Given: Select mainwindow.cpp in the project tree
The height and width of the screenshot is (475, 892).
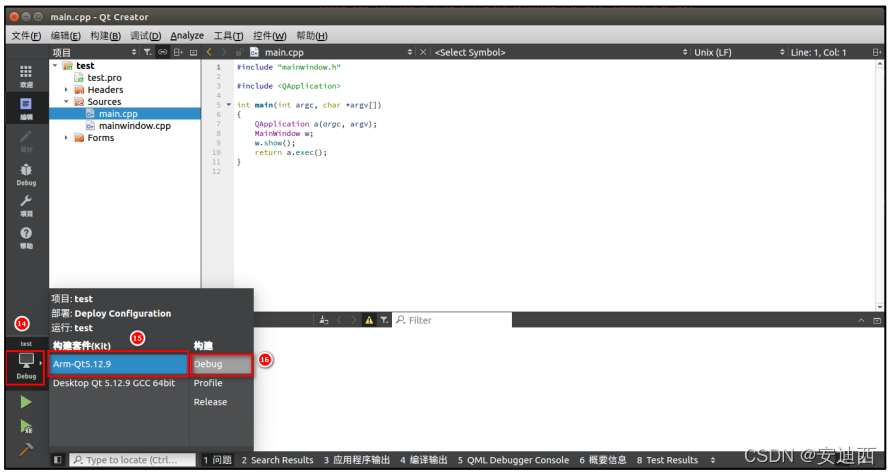Looking at the screenshot, I should pos(134,126).
